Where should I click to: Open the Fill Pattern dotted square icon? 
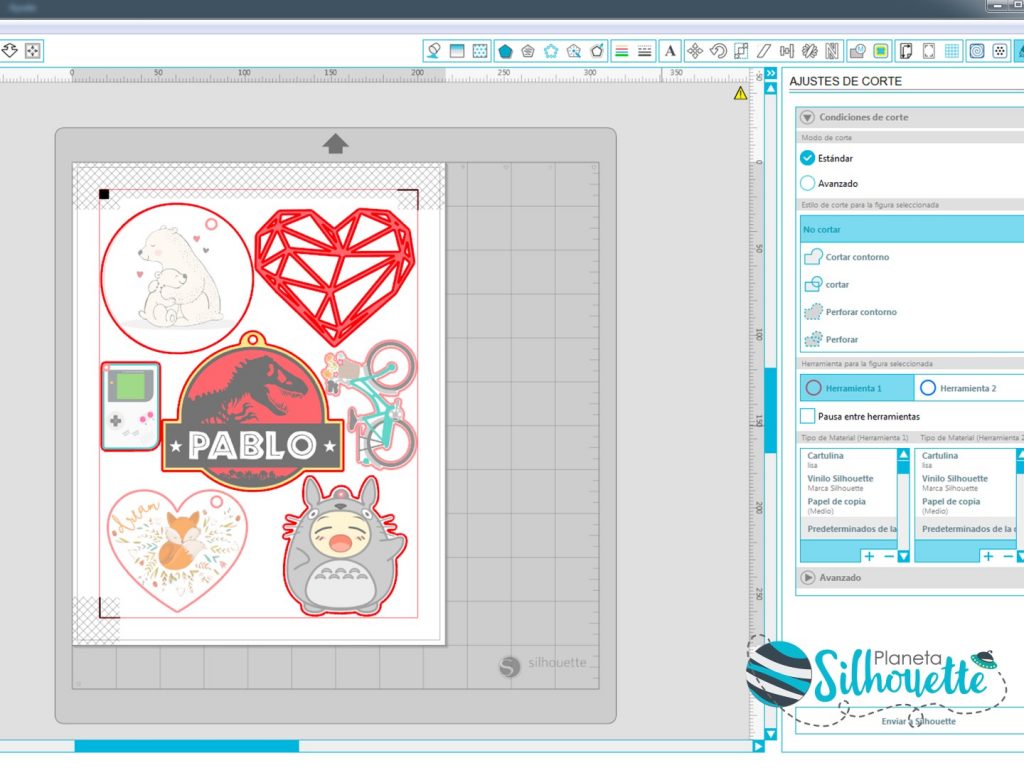(x=480, y=51)
